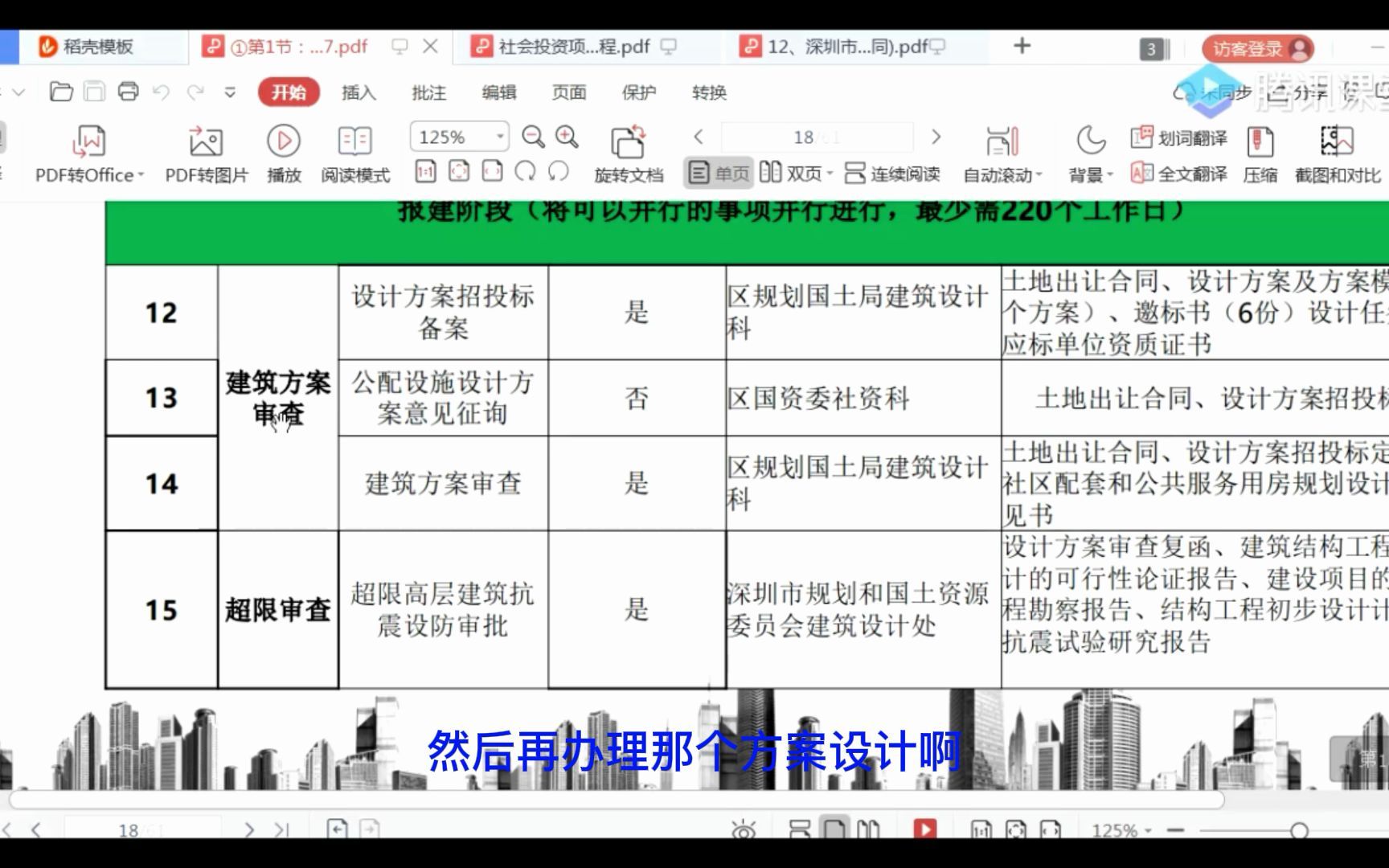Enable 划词翻译 word translation

tap(1179, 138)
